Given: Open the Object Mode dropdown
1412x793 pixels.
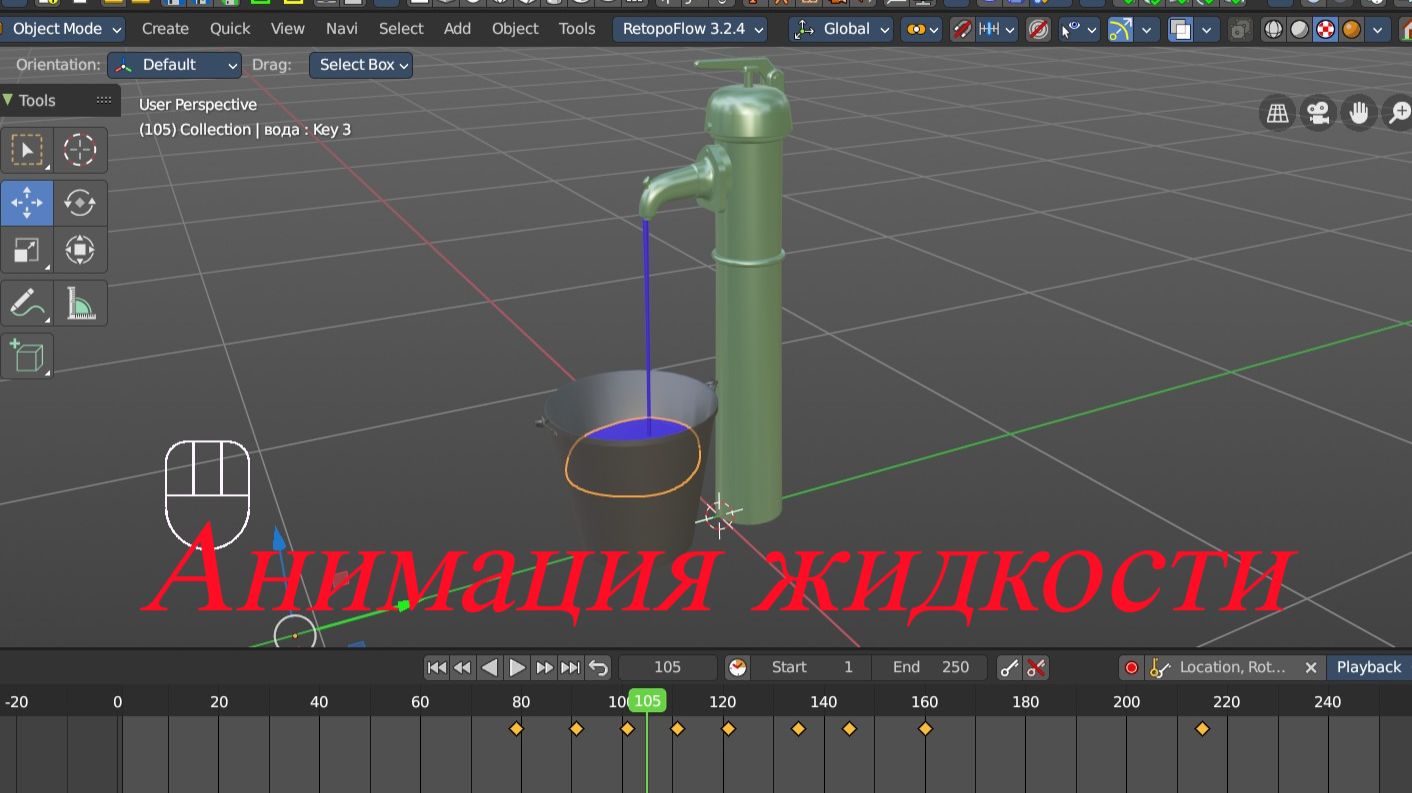Looking at the screenshot, I should (62, 29).
